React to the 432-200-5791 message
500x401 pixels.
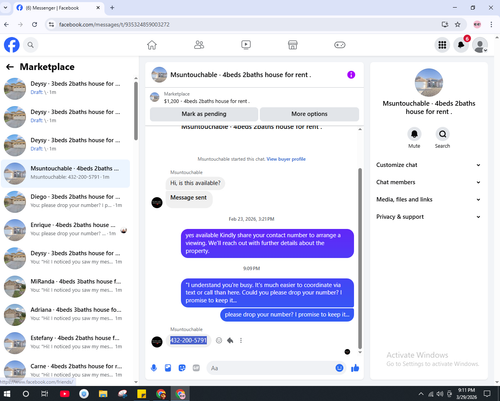click(219, 340)
